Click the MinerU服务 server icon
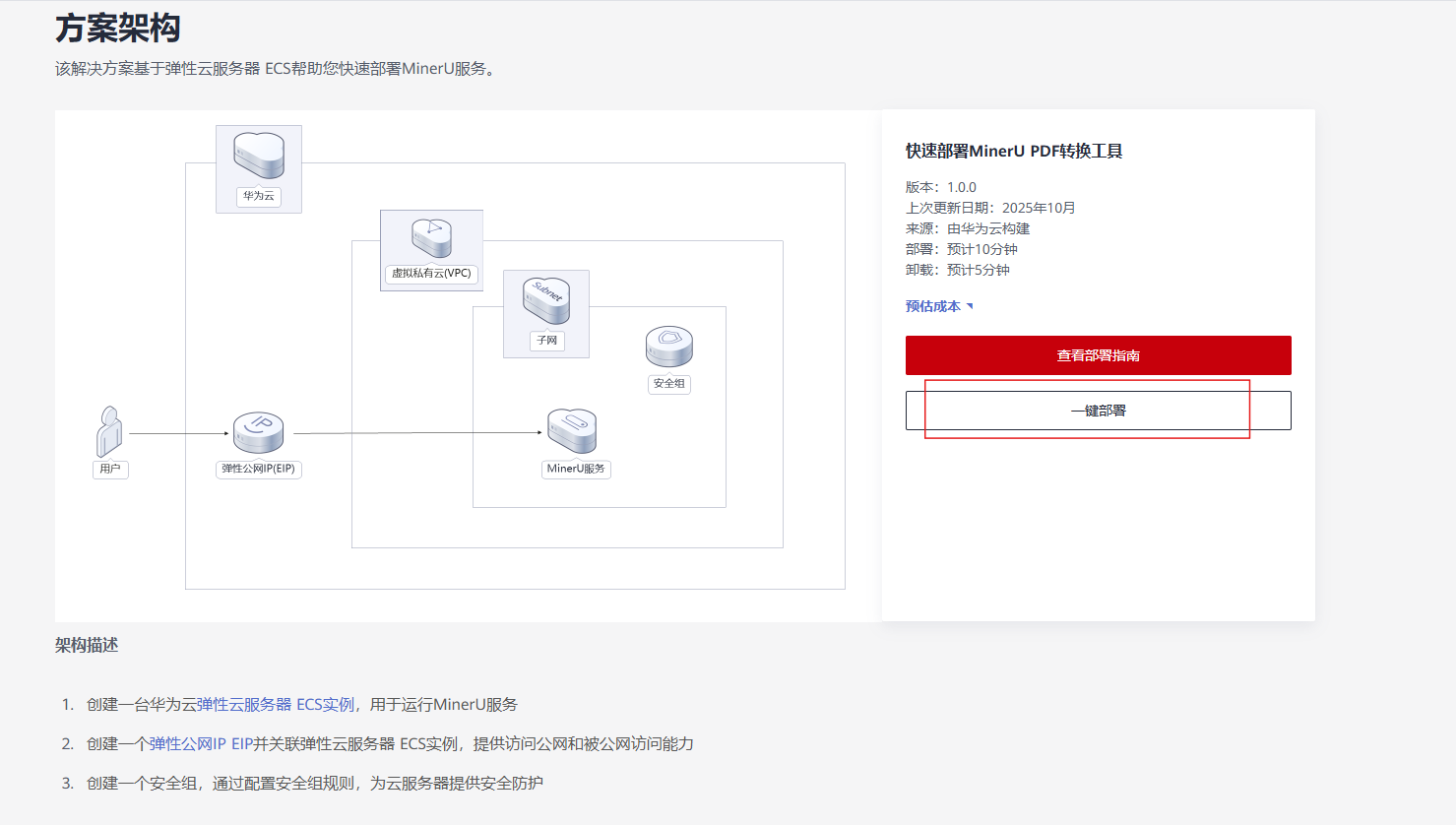Viewport: 1456px width, 825px height. click(x=572, y=431)
